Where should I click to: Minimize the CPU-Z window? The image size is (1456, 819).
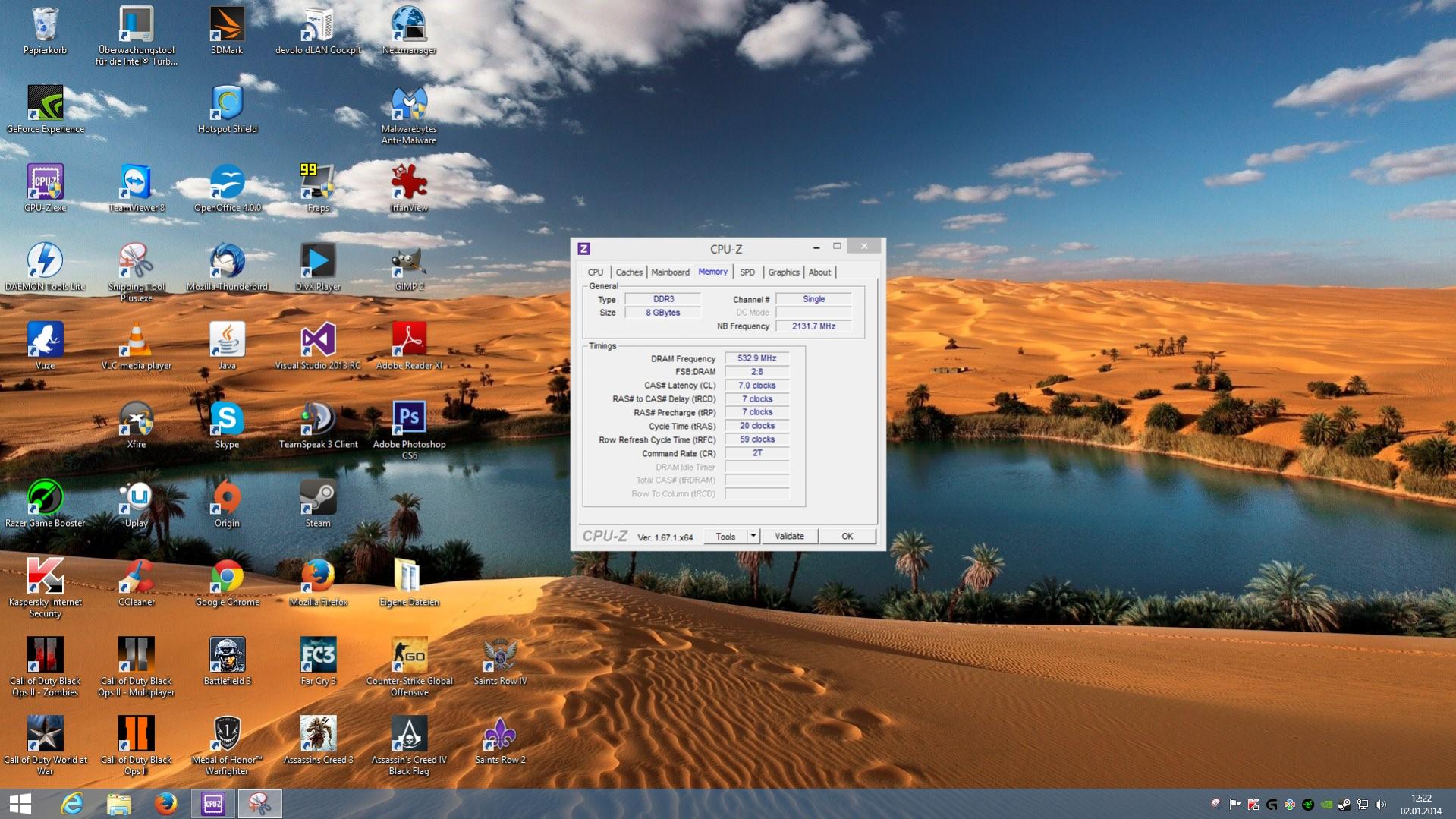(x=816, y=247)
